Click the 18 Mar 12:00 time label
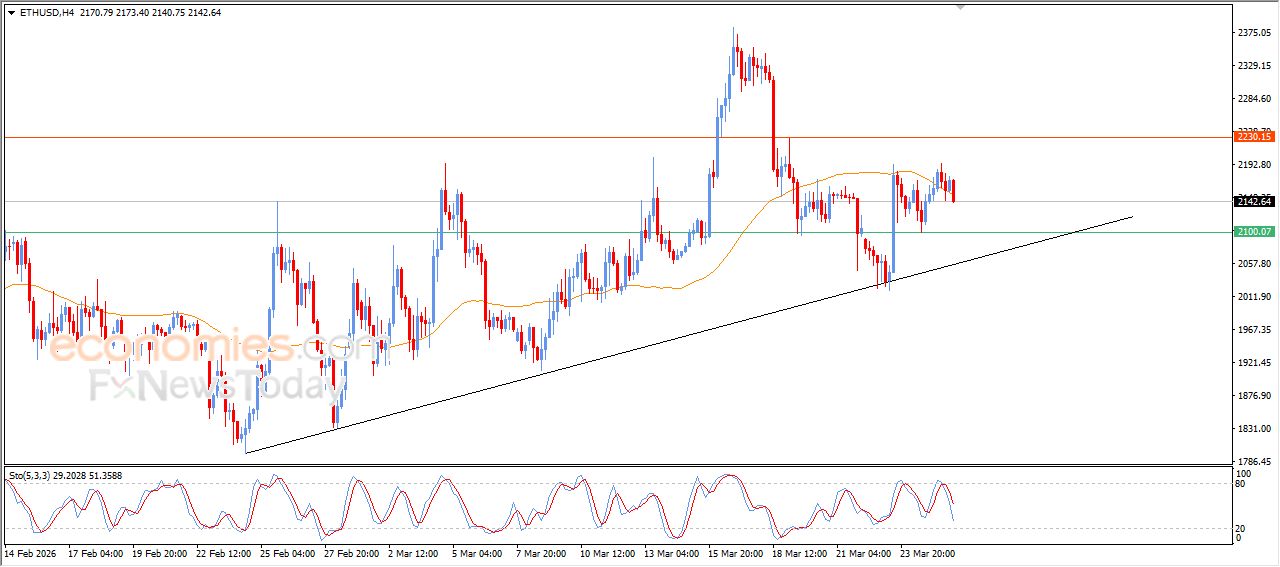Viewport: 1280px width, 567px height. [x=799, y=552]
